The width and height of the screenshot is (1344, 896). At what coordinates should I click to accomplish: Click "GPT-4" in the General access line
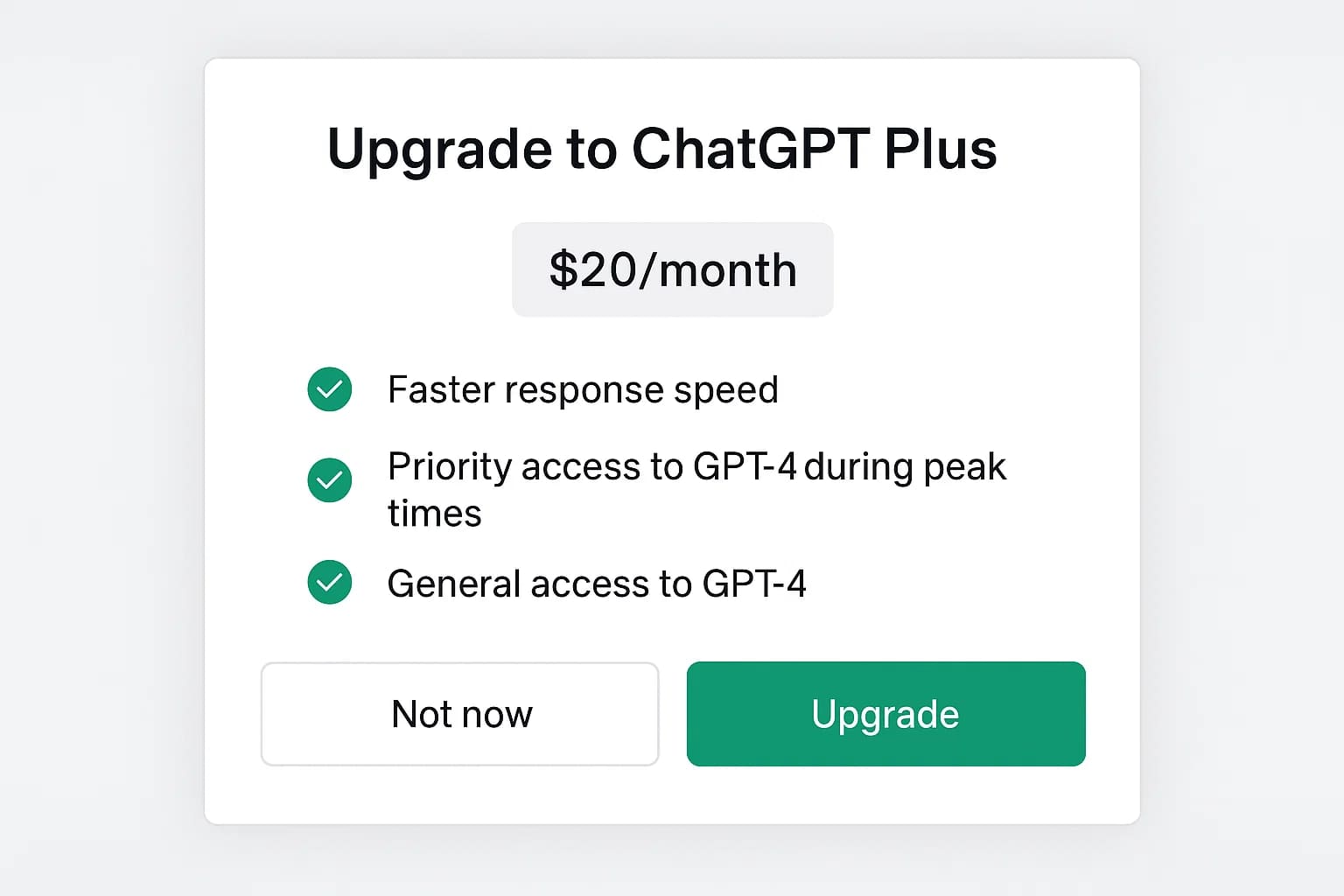tap(753, 584)
